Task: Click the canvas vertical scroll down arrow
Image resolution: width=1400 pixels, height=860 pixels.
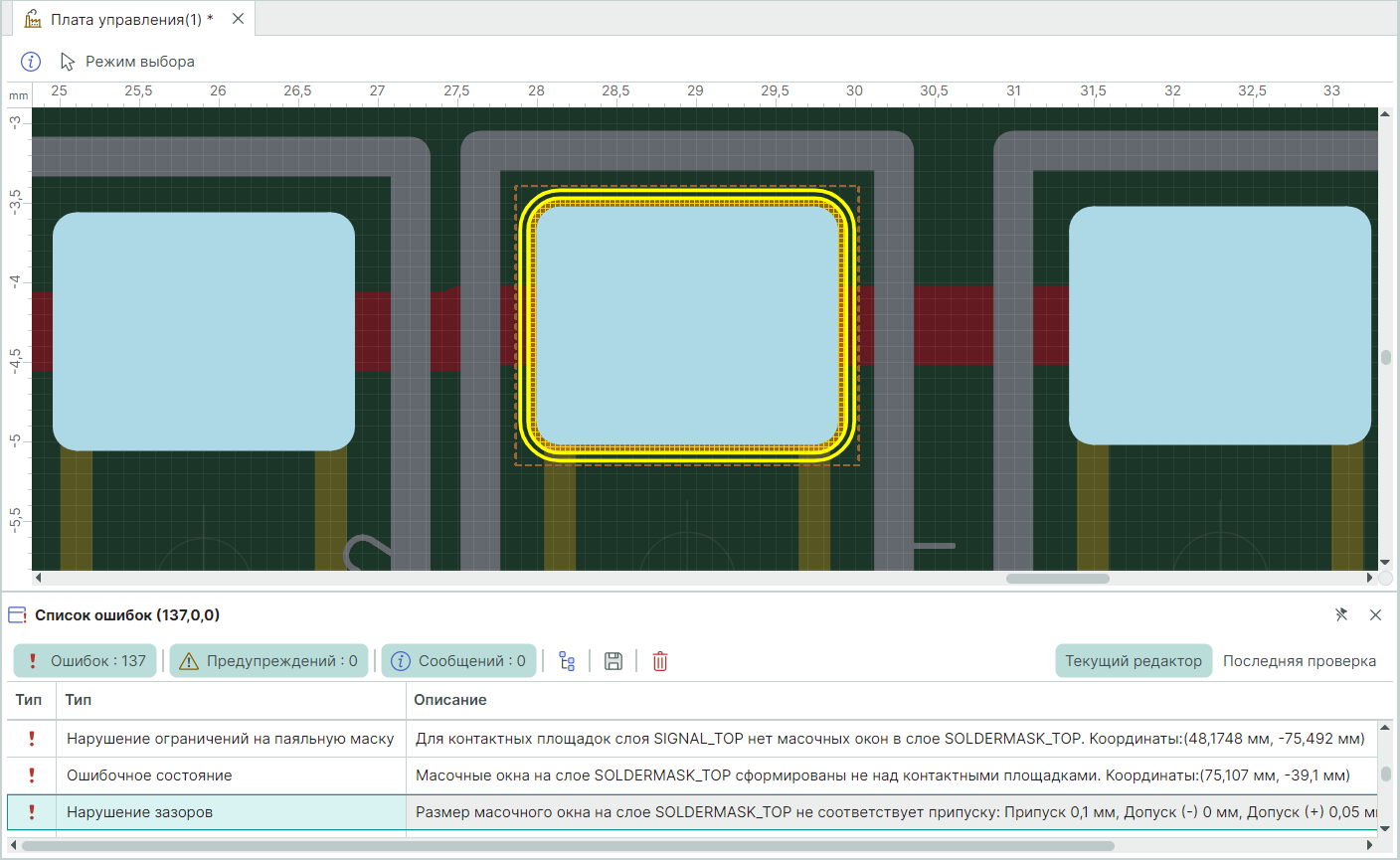Action: point(1385,563)
